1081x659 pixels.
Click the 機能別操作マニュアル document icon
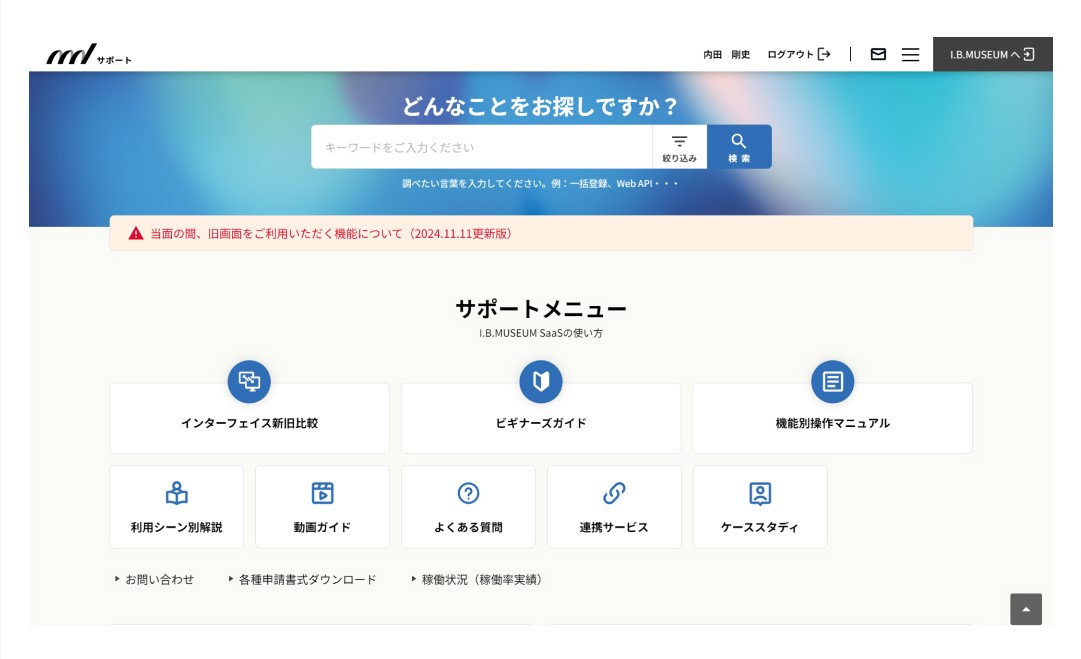coord(832,381)
